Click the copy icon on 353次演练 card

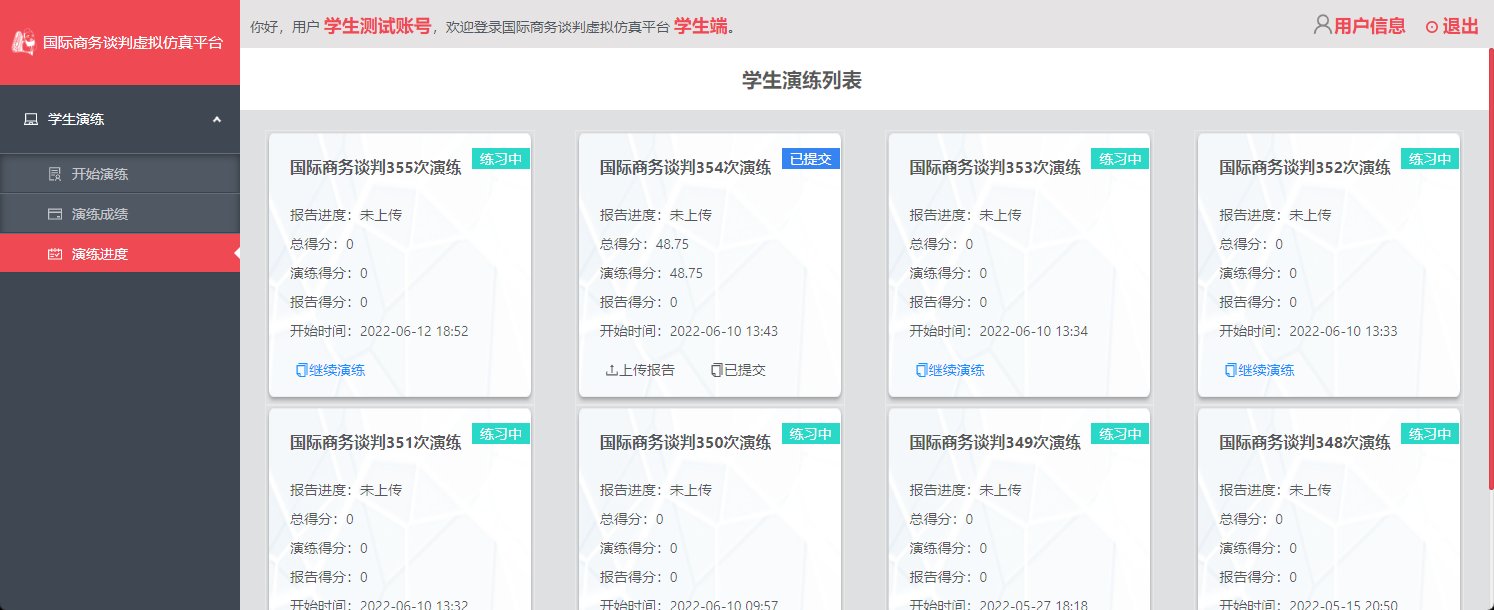click(922, 370)
